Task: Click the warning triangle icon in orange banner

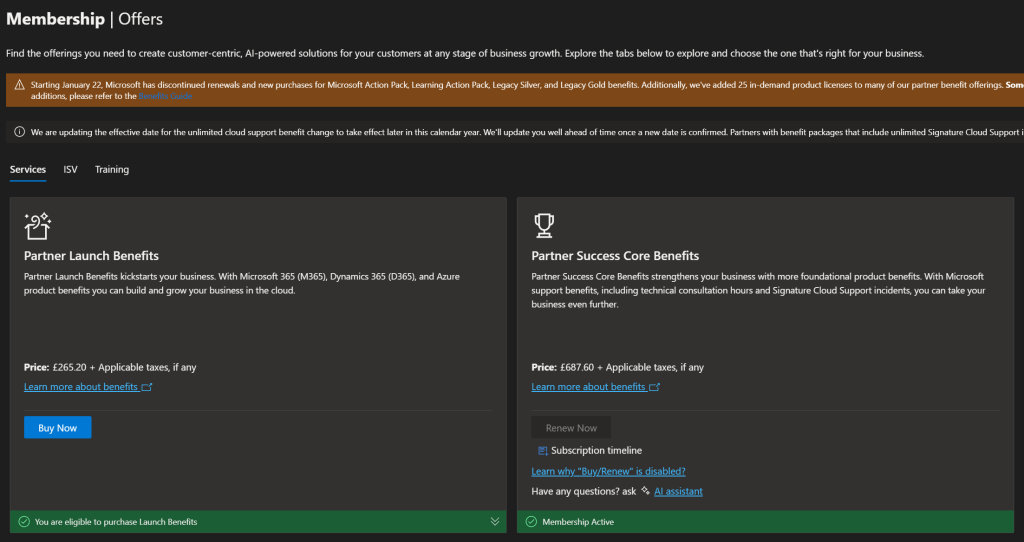Action: click(19, 85)
